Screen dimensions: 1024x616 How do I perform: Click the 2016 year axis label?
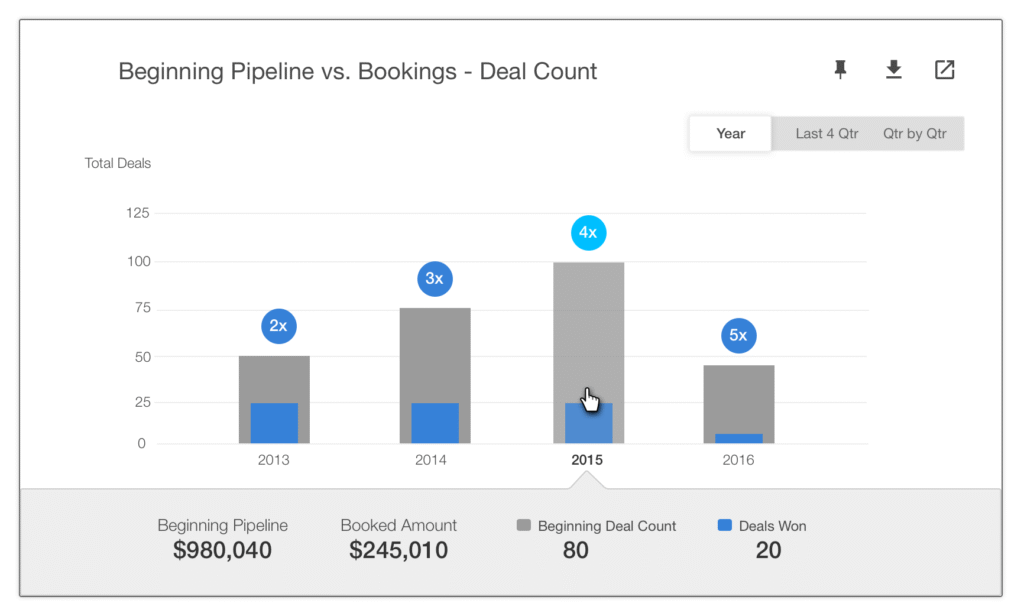(x=738, y=460)
